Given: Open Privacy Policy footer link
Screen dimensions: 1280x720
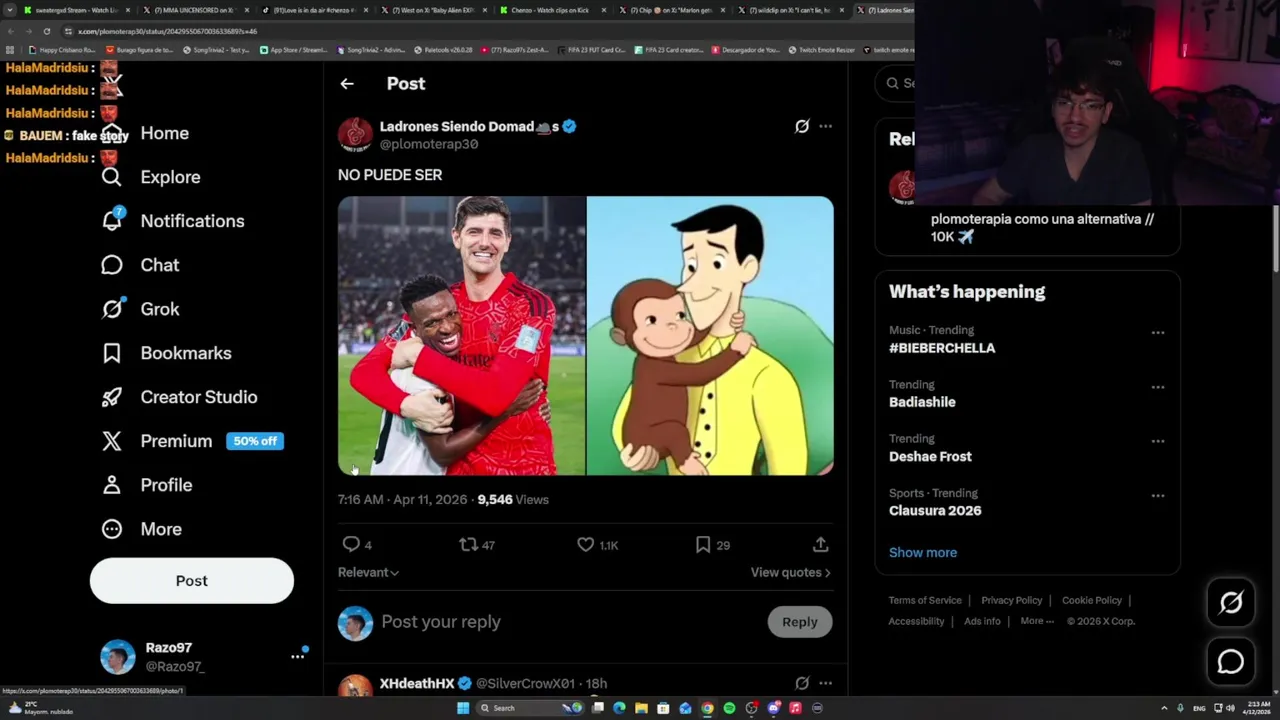Looking at the screenshot, I should [1011, 600].
